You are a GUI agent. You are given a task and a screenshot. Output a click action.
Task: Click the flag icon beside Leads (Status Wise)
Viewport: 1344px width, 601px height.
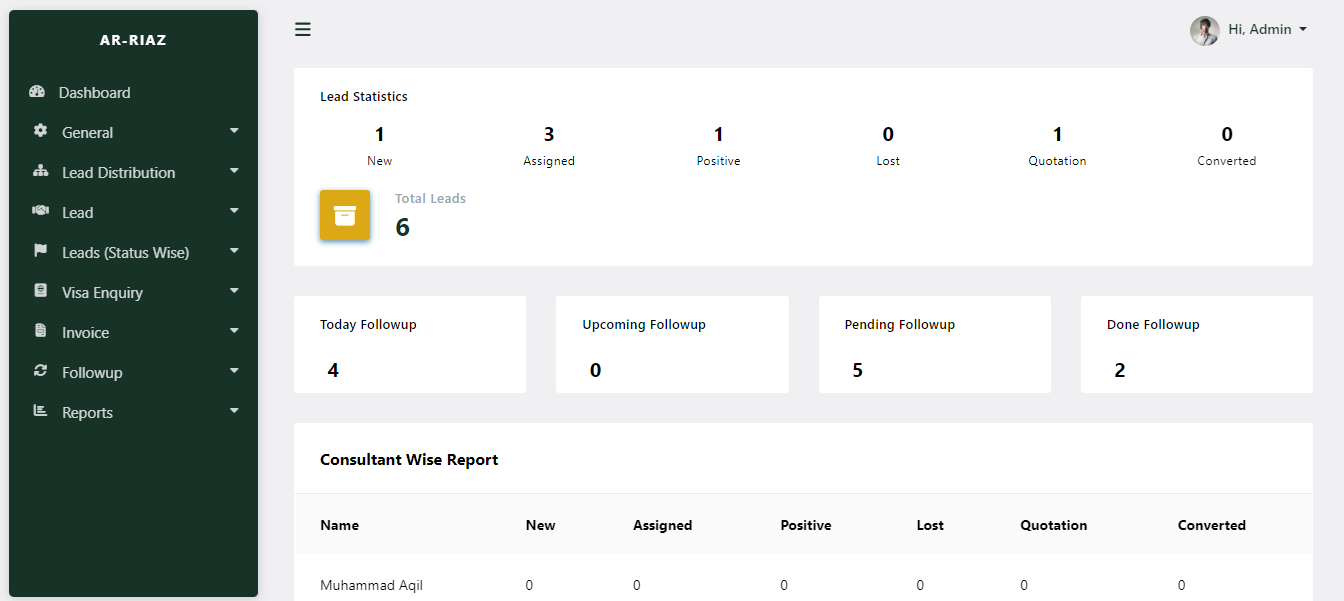click(41, 251)
